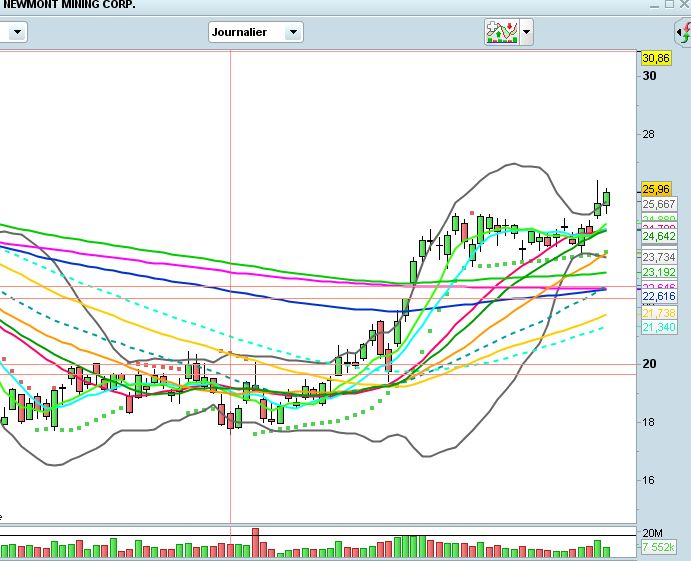Click the 23,734 indicator value label
Image resolution: width=691 pixels, height=561 pixels.
[659, 257]
